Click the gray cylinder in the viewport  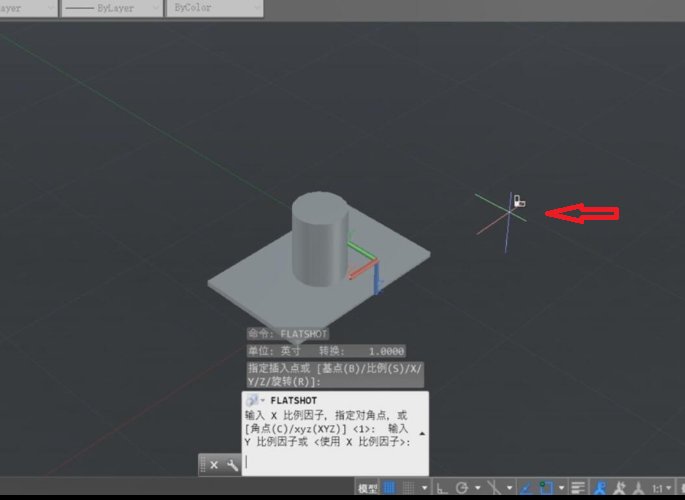pyautogui.click(x=320, y=240)
